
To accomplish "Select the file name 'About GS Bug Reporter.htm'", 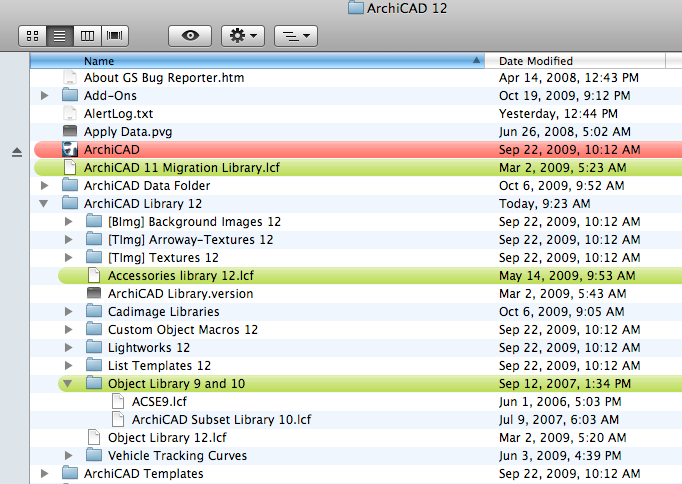I will (164, 78).
